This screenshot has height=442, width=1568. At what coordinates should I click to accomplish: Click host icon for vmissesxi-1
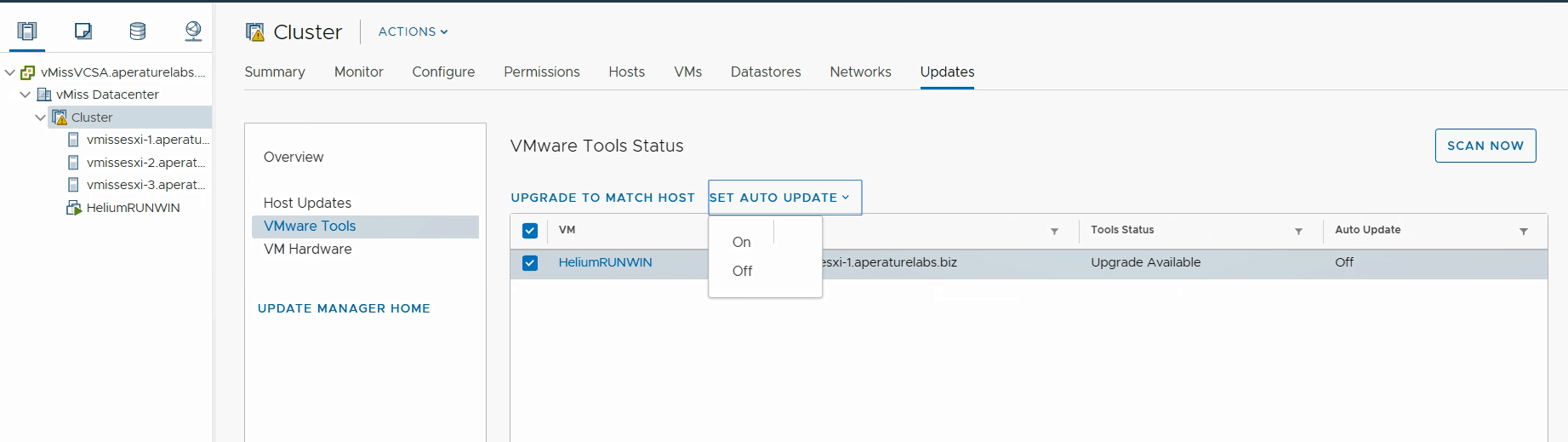(73, 140)
